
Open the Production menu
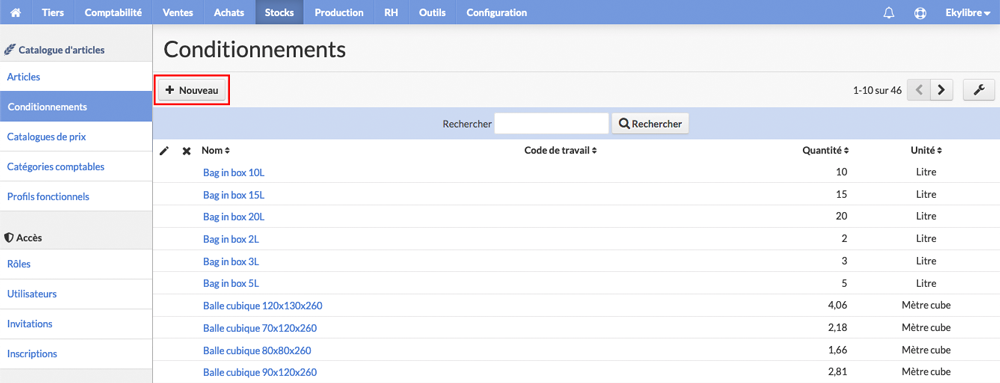coord(339,12)
